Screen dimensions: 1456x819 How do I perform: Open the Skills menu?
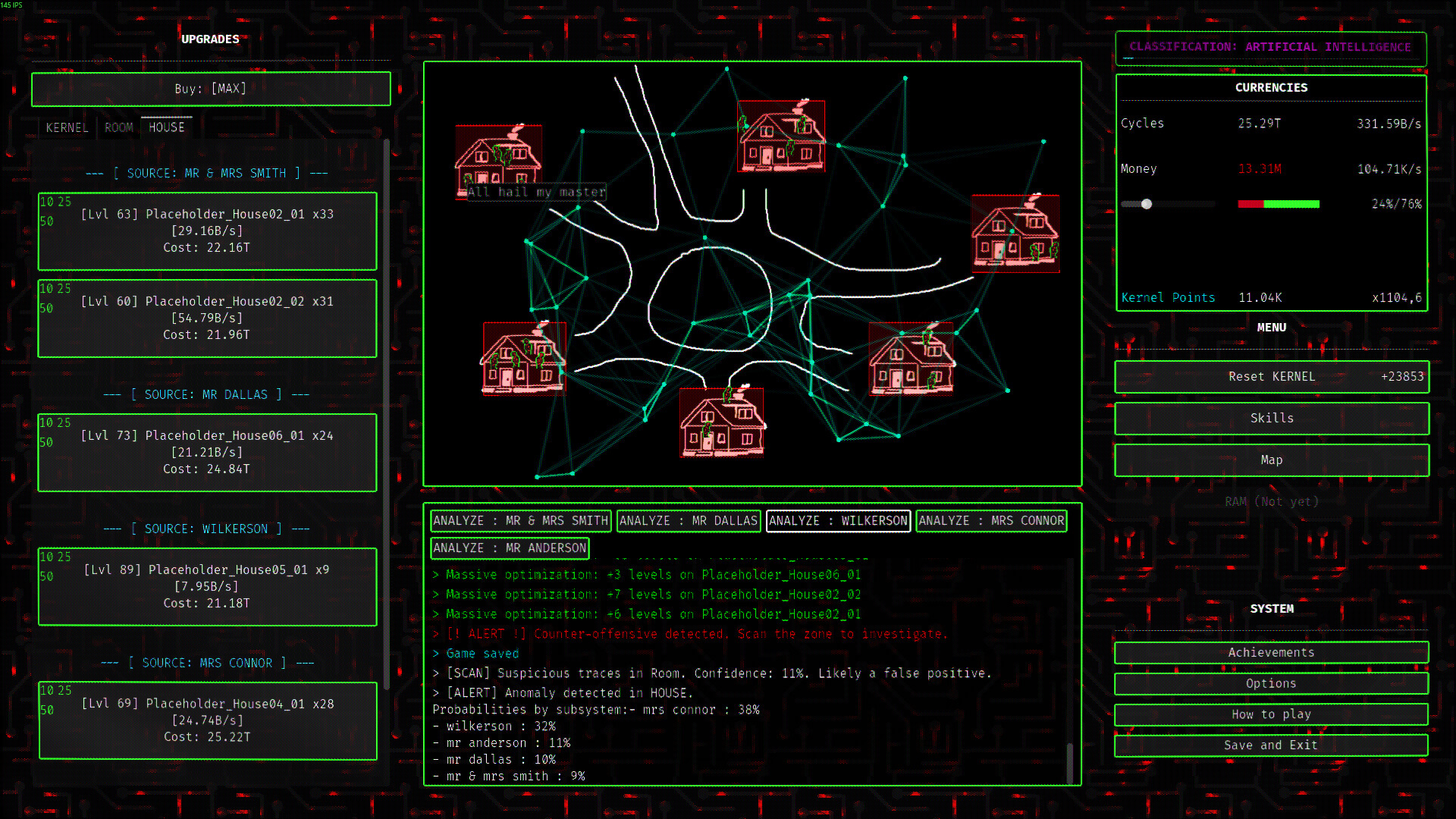tap(1271, 419)
